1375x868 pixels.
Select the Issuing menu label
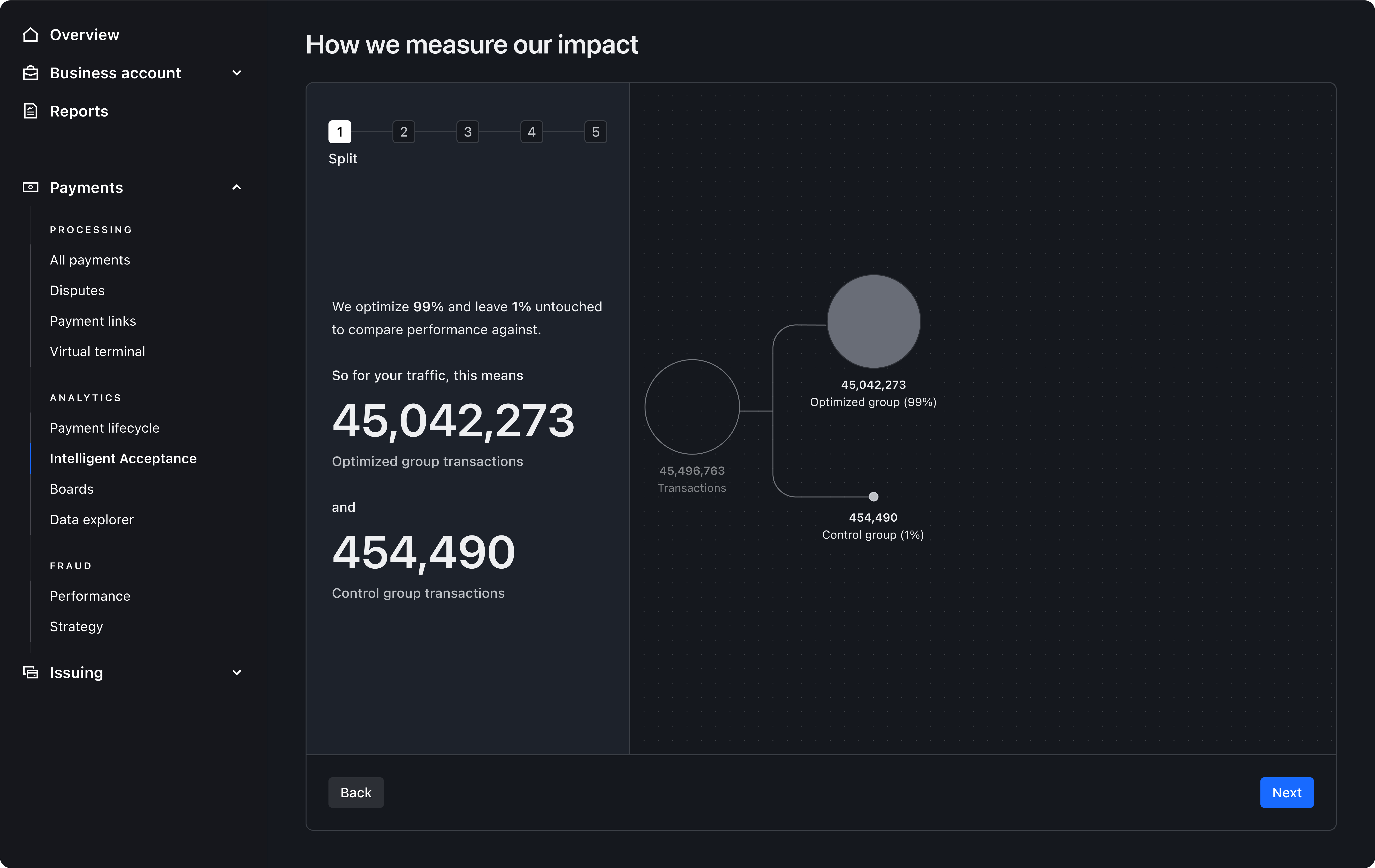(x=77, y=672)
